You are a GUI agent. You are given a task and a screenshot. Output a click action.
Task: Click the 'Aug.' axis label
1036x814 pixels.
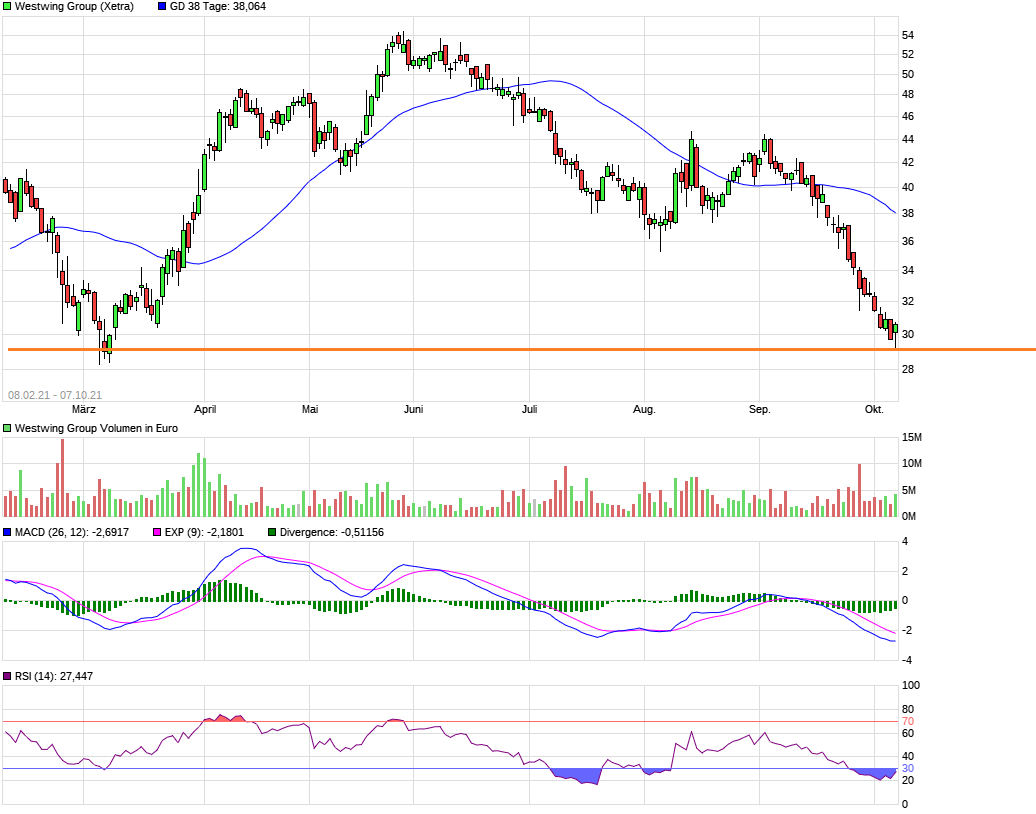click(x=644, y=410)
